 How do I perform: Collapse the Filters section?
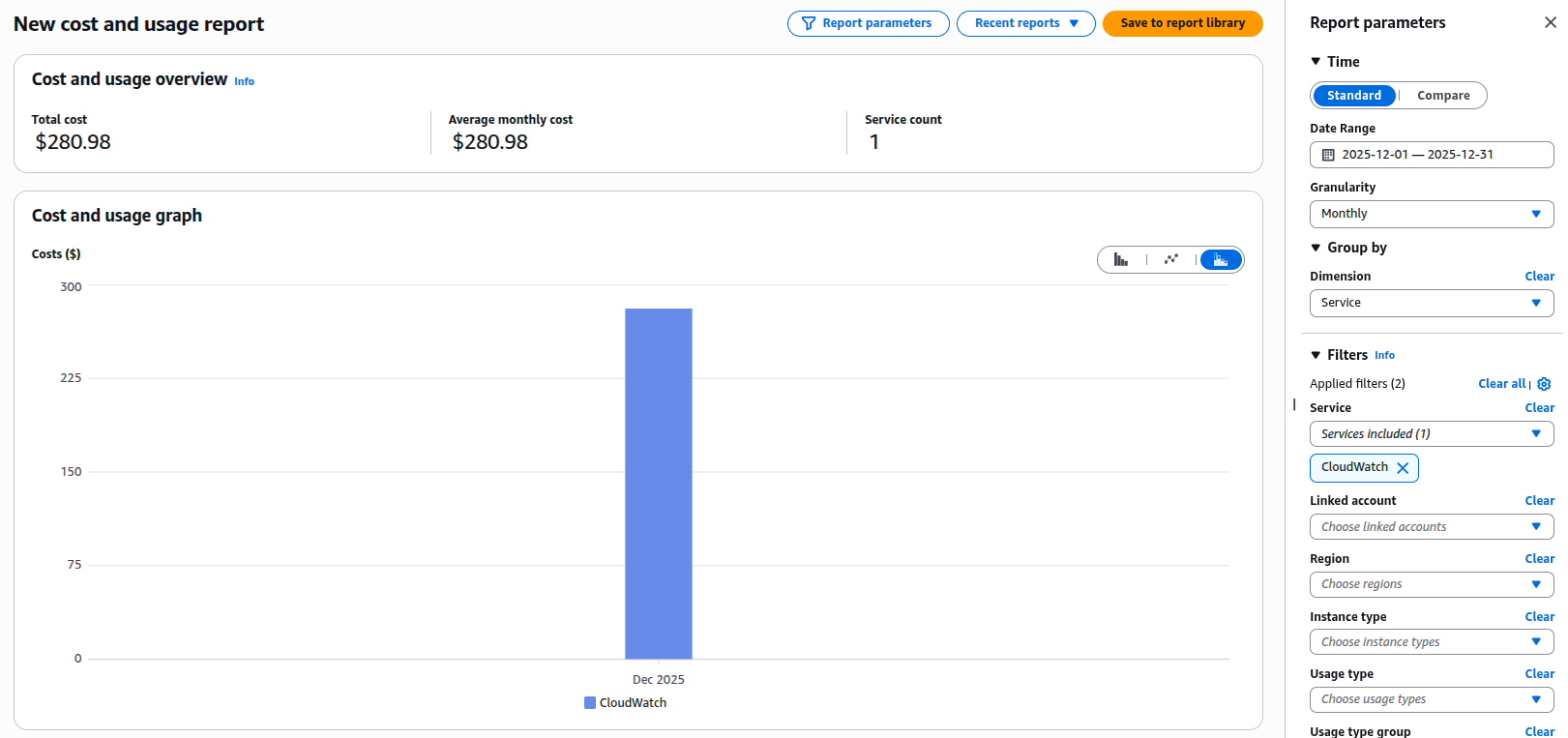click(x=1316, y=355)
